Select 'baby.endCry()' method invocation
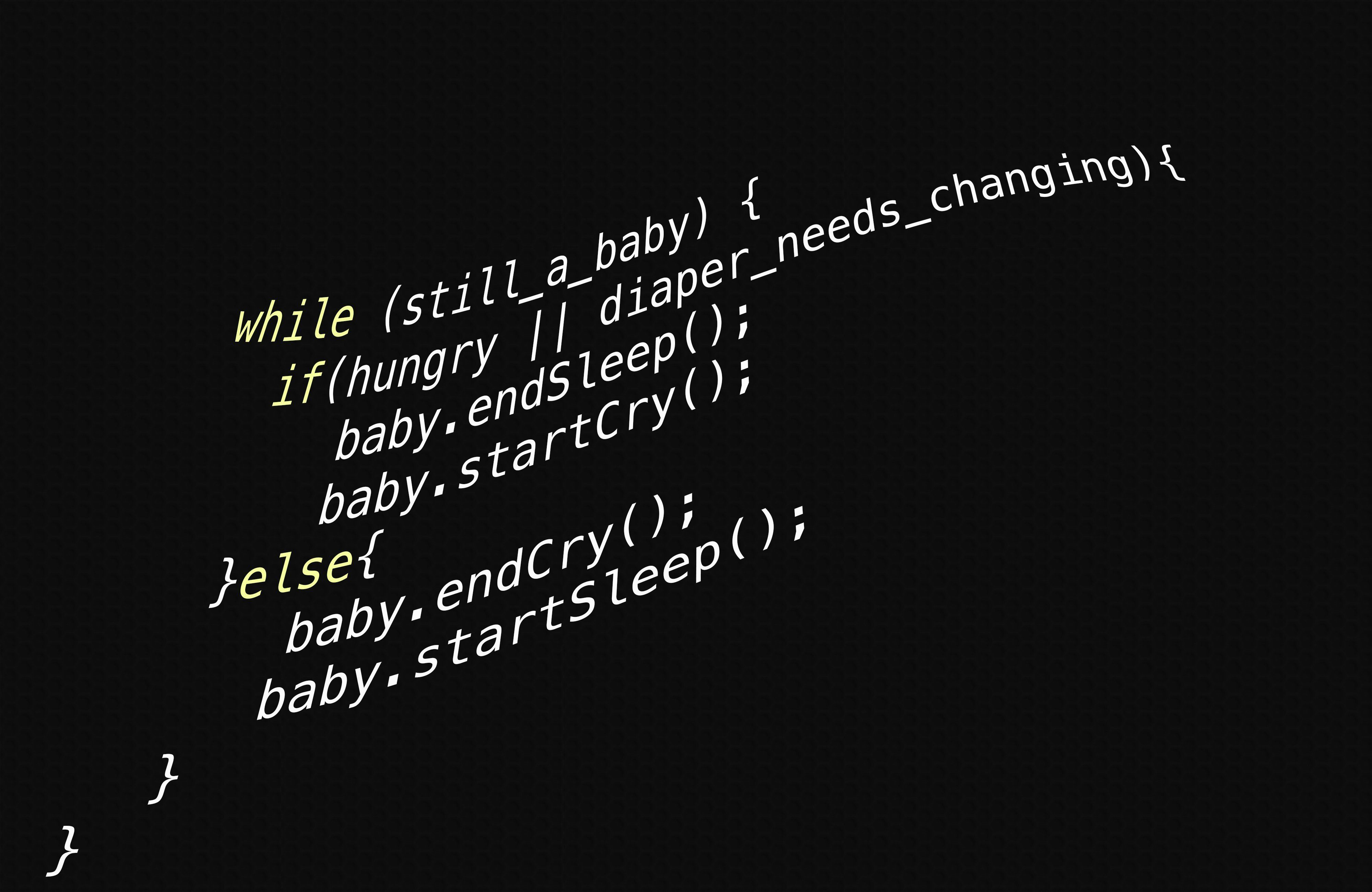 pos(530,580)
